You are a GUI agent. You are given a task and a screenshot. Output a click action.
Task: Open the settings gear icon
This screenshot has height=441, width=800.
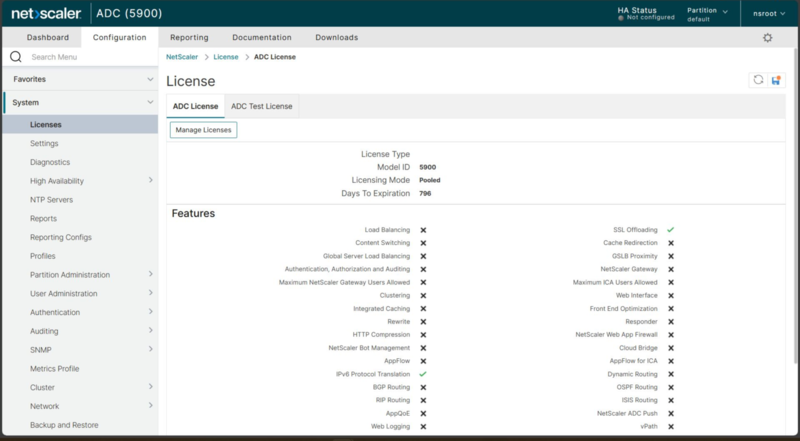(767, 38)
